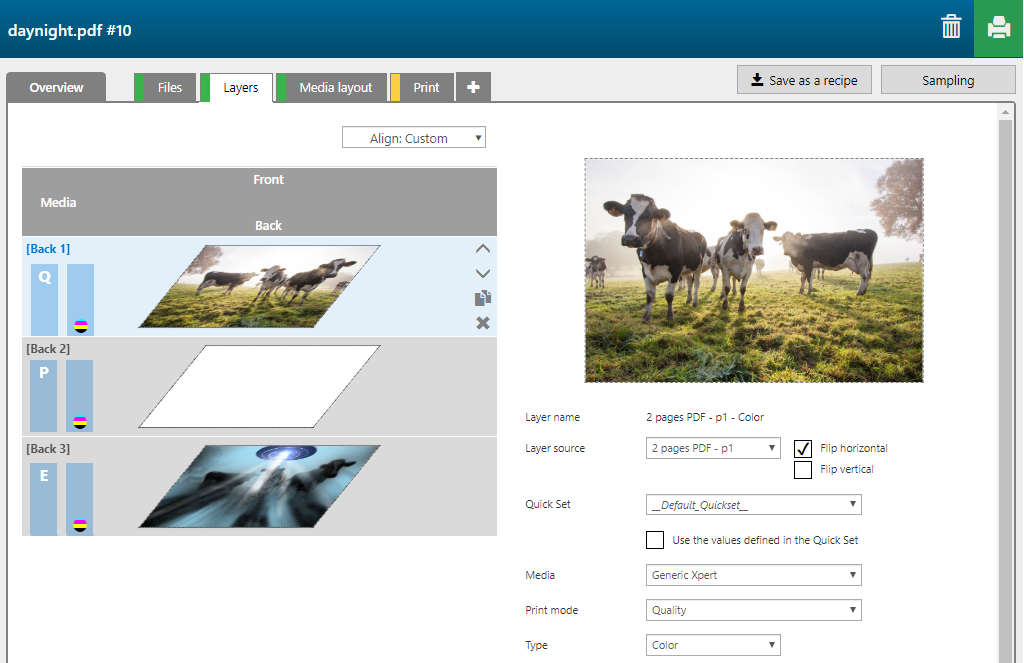Click Save as a recipe button
This screenshot has height=663, width=1024.
804,80
